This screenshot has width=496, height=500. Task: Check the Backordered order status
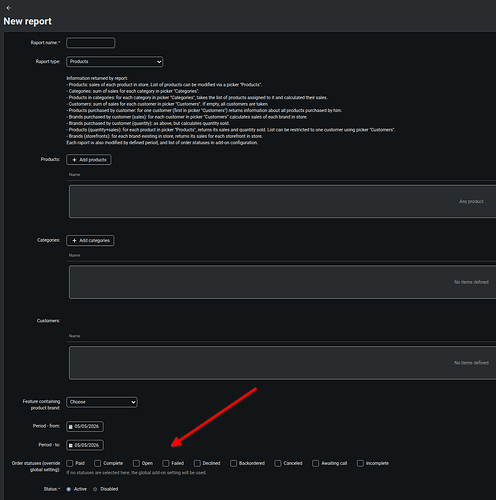coord(233,463)
